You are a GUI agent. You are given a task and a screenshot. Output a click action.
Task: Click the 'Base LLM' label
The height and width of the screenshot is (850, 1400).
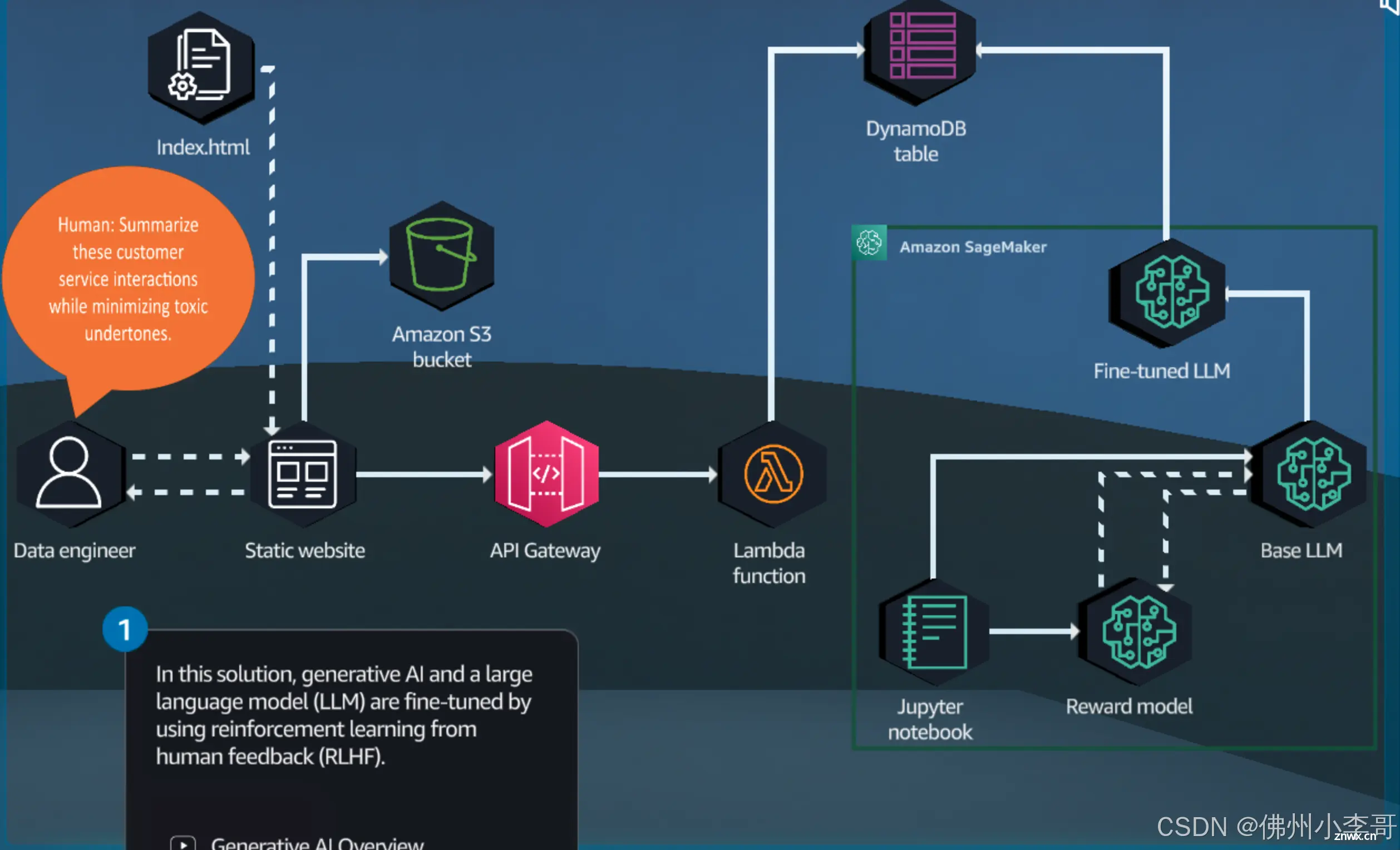(x=1302, y=551)
